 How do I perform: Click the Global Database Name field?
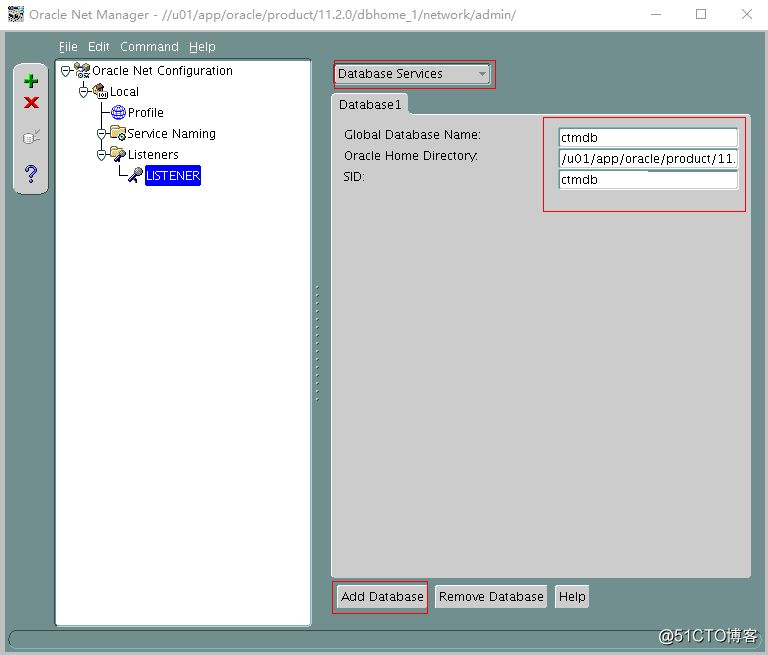click(648, 138)
